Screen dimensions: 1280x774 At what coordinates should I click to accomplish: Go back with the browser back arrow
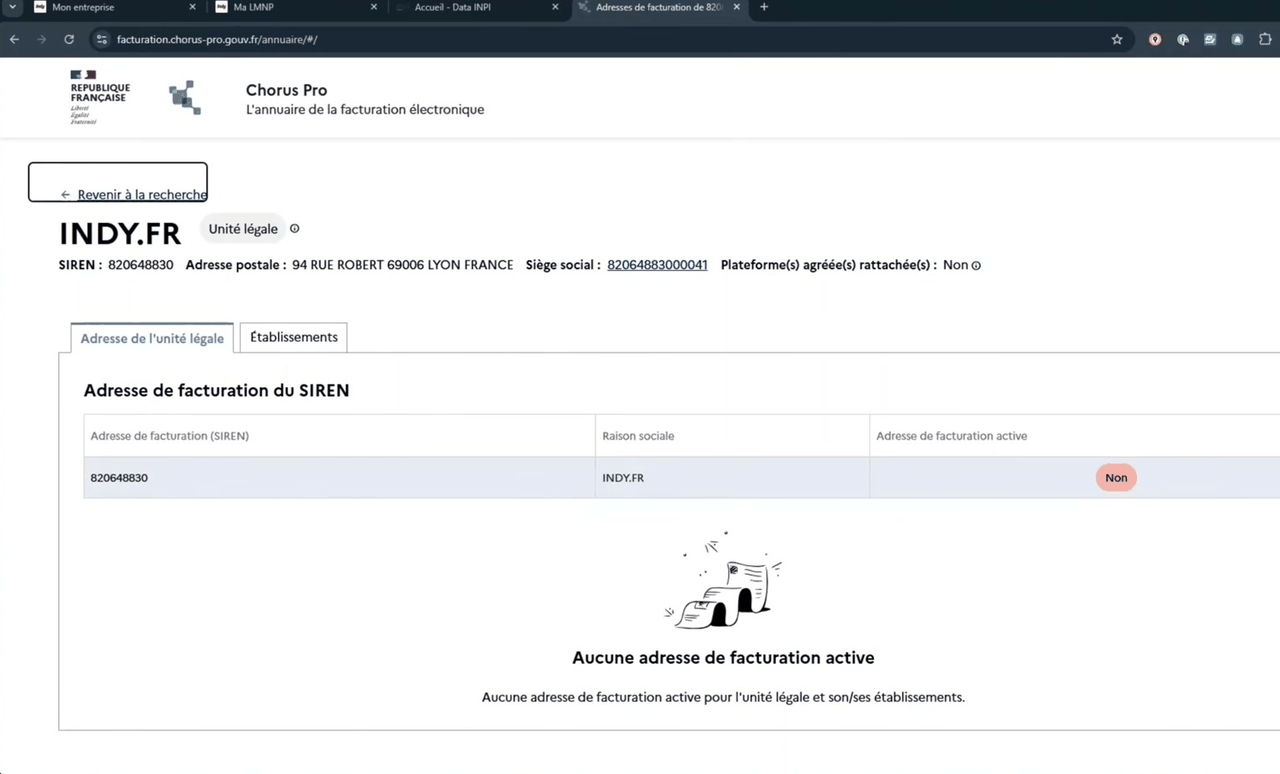(x=14, y=40)
